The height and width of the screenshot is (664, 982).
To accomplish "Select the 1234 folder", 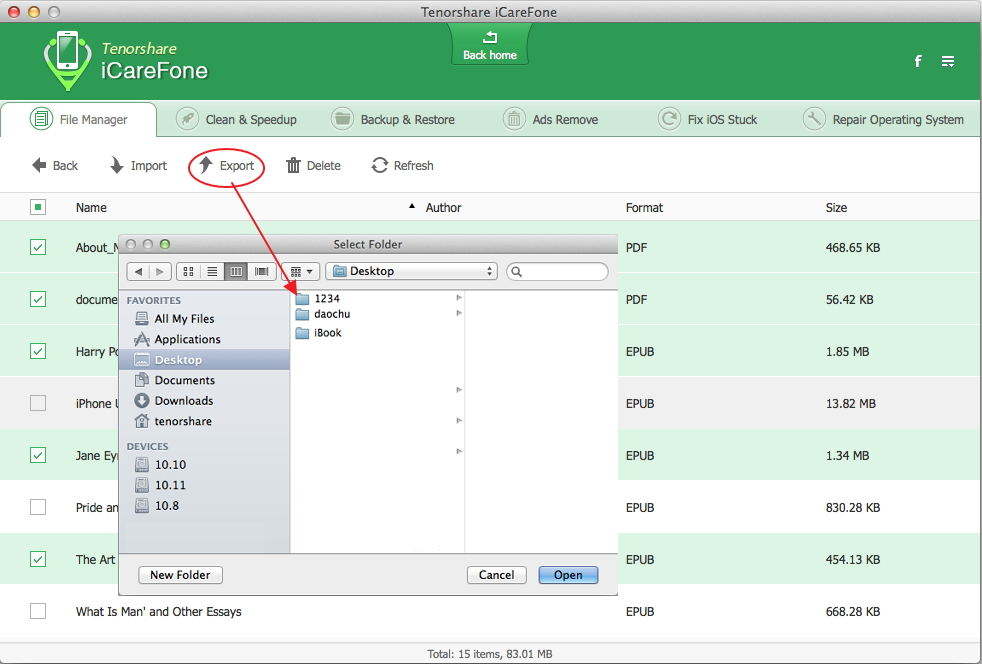I will [x=318, y=298].
